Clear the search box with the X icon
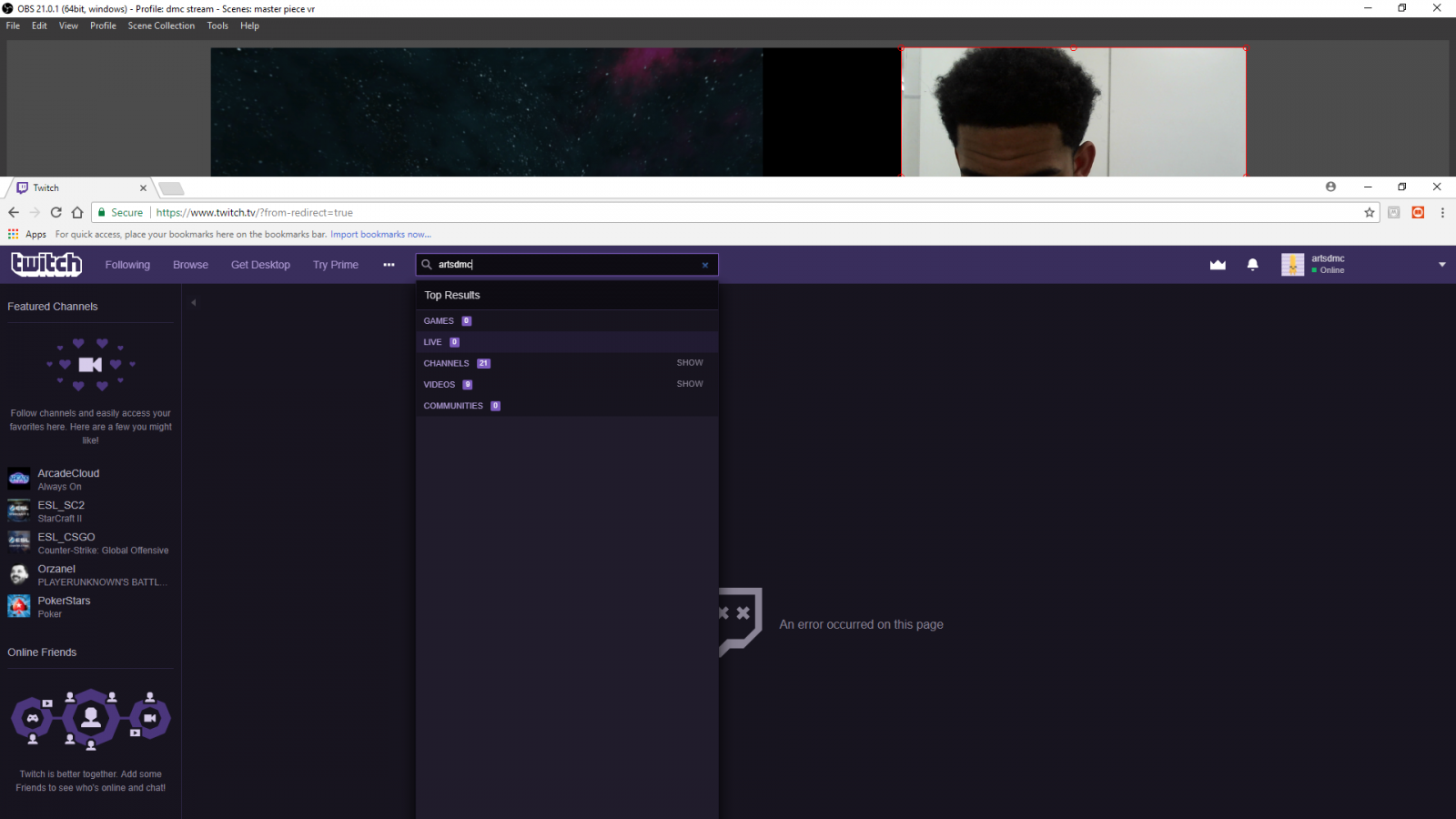This screenshot has width=1456, height=819. tap(704, 265)
